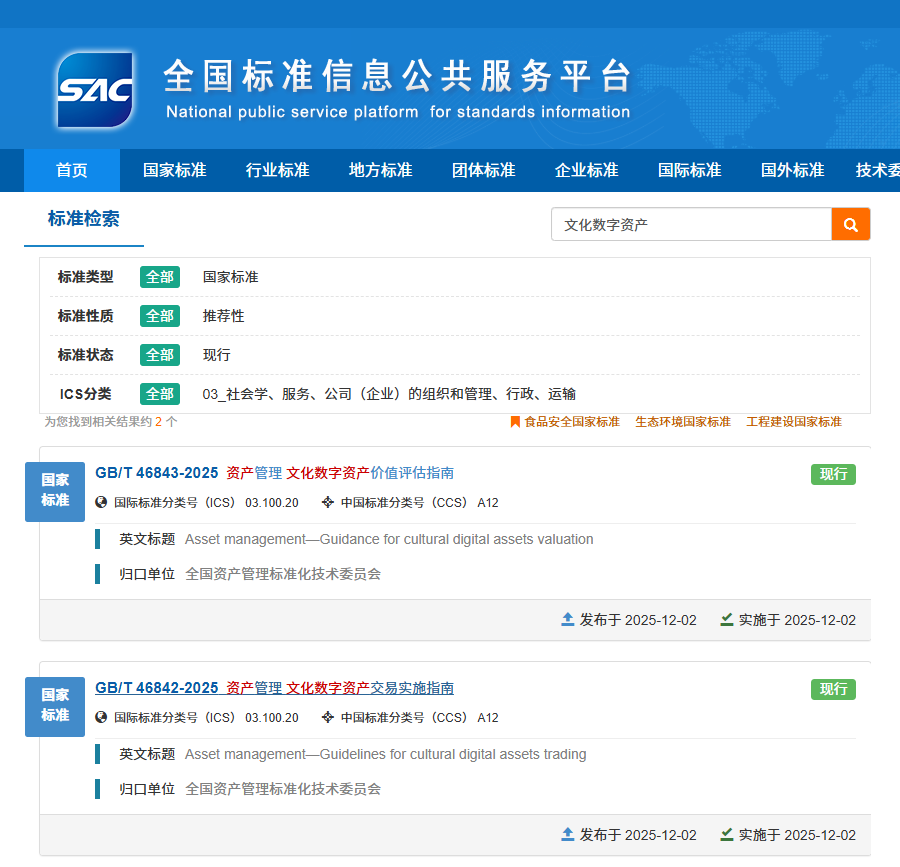Open the 团体标准 navigation tab

(x=483, y=170)
